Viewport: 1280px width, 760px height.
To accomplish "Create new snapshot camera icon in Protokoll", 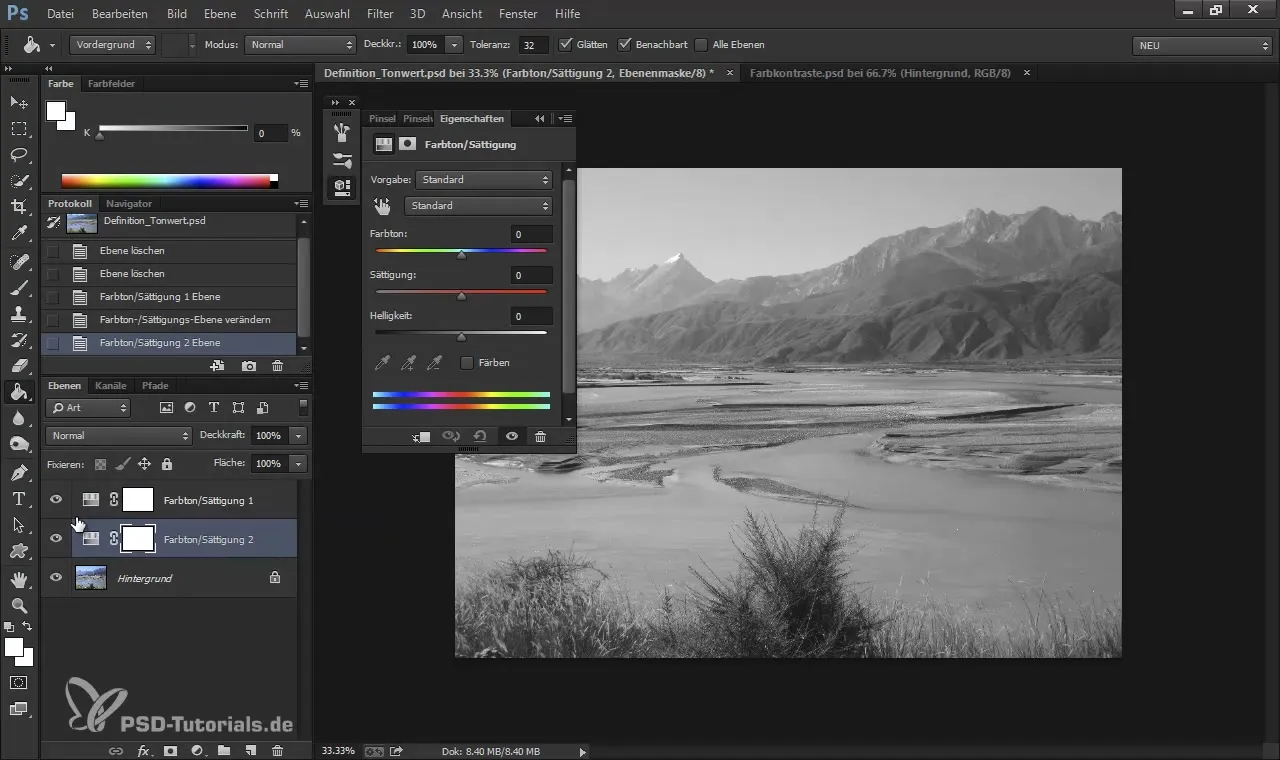I will (249, 366).
